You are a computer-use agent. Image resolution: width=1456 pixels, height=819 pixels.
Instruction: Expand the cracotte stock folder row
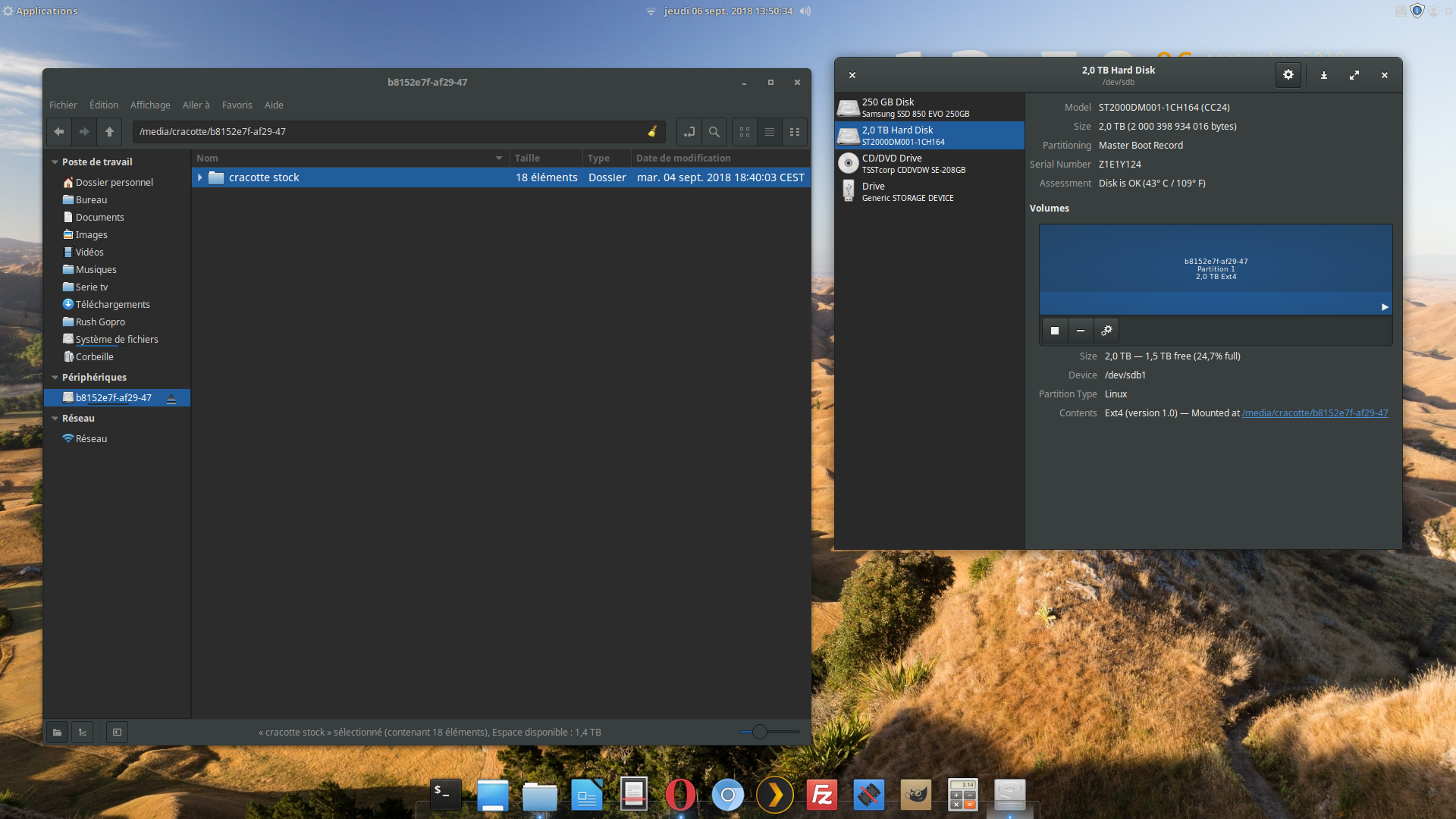(x=200, y=177)
